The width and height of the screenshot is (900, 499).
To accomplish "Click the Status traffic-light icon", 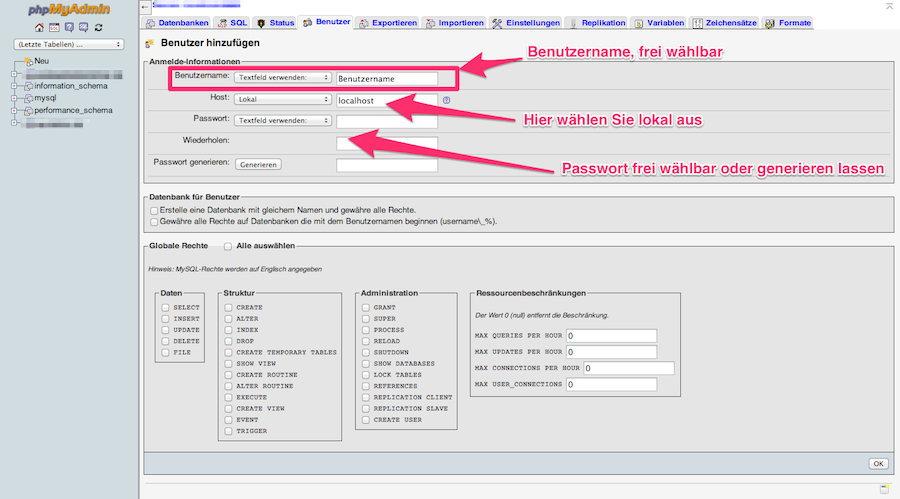I will [x=261, y=23].
